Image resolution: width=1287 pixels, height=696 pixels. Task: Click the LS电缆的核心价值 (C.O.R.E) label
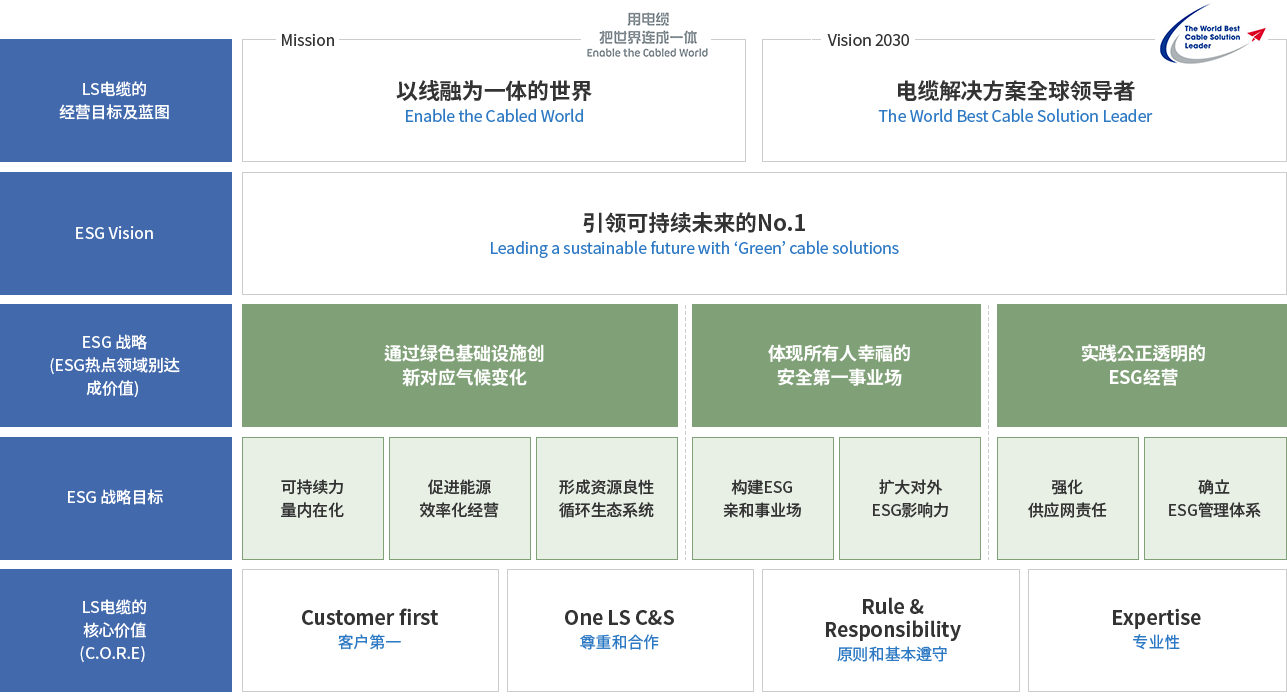click(x=115, y=630)
